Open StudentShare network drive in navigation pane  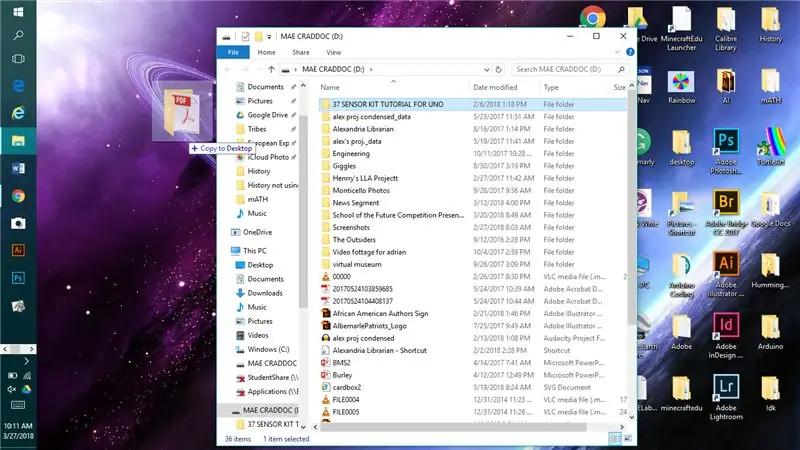tap(272, 378)
